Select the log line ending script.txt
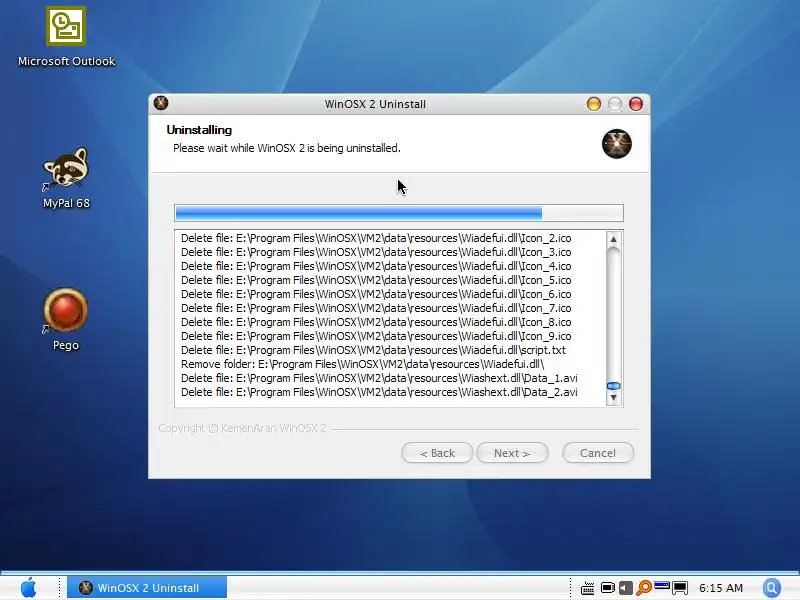The height and width of the screenshot is (600, 800). [373, 351]
